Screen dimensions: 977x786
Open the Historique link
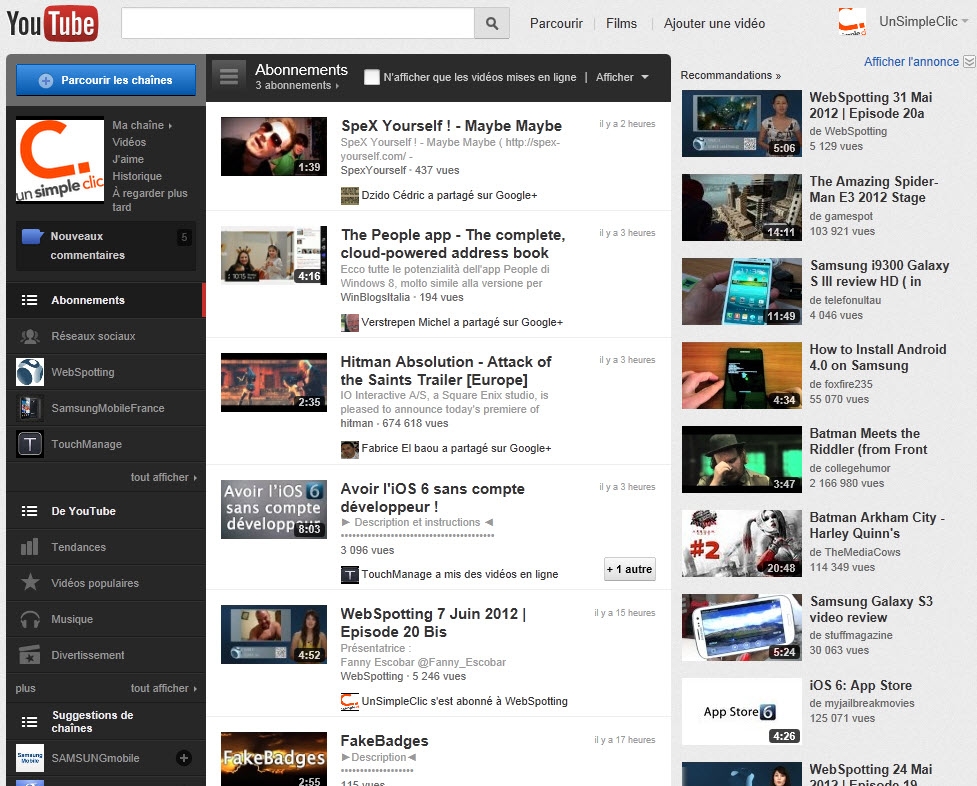pos(137,176)
